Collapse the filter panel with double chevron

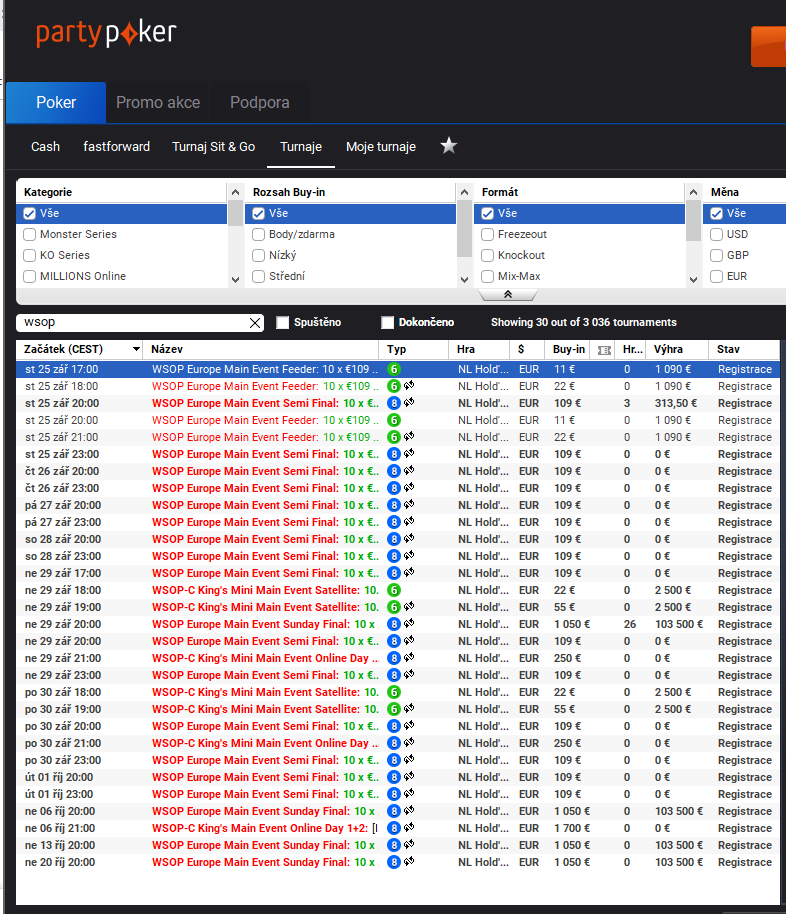click(x=508, y=294)
